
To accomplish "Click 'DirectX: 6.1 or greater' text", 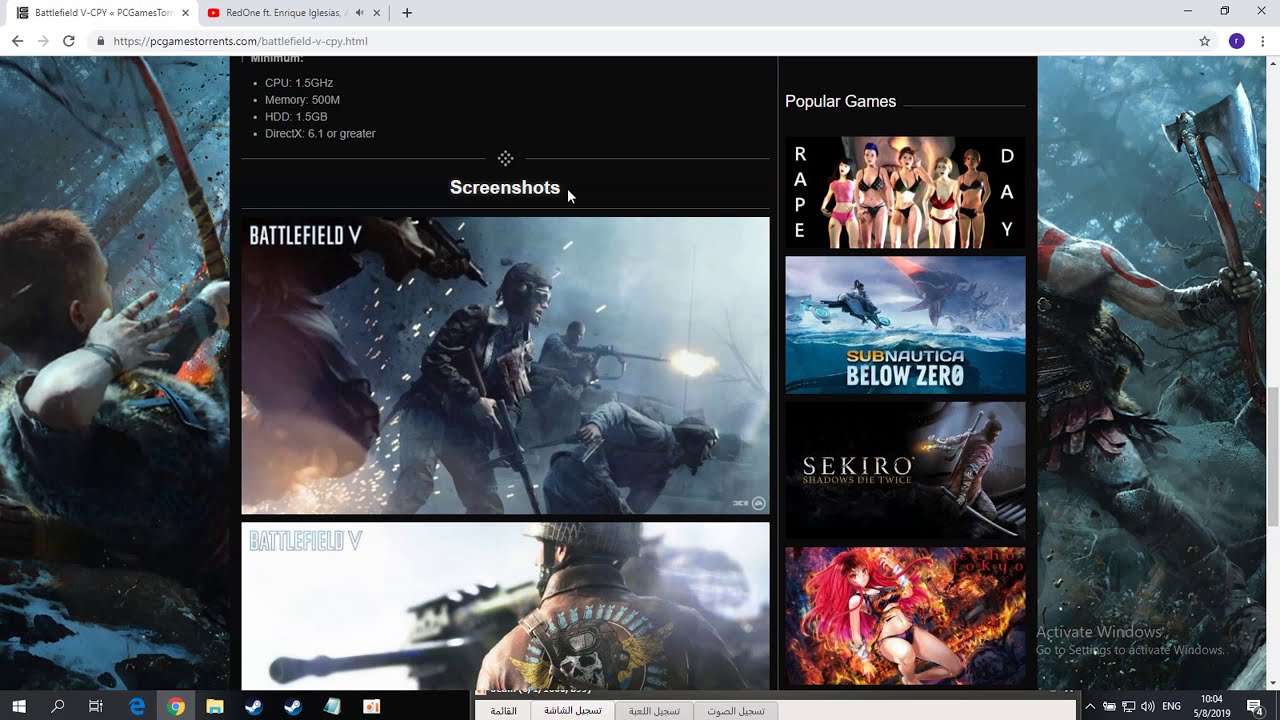I will (320, 134).
